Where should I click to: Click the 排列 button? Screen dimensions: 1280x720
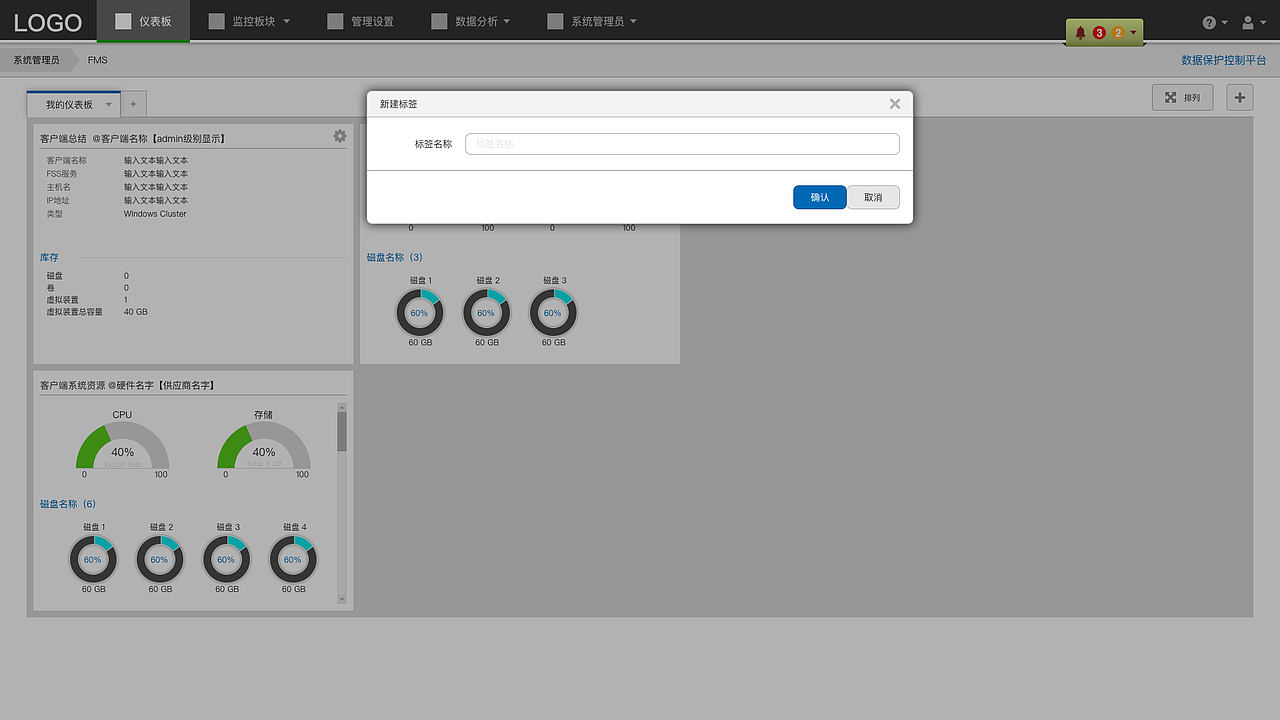point(1182,97)
